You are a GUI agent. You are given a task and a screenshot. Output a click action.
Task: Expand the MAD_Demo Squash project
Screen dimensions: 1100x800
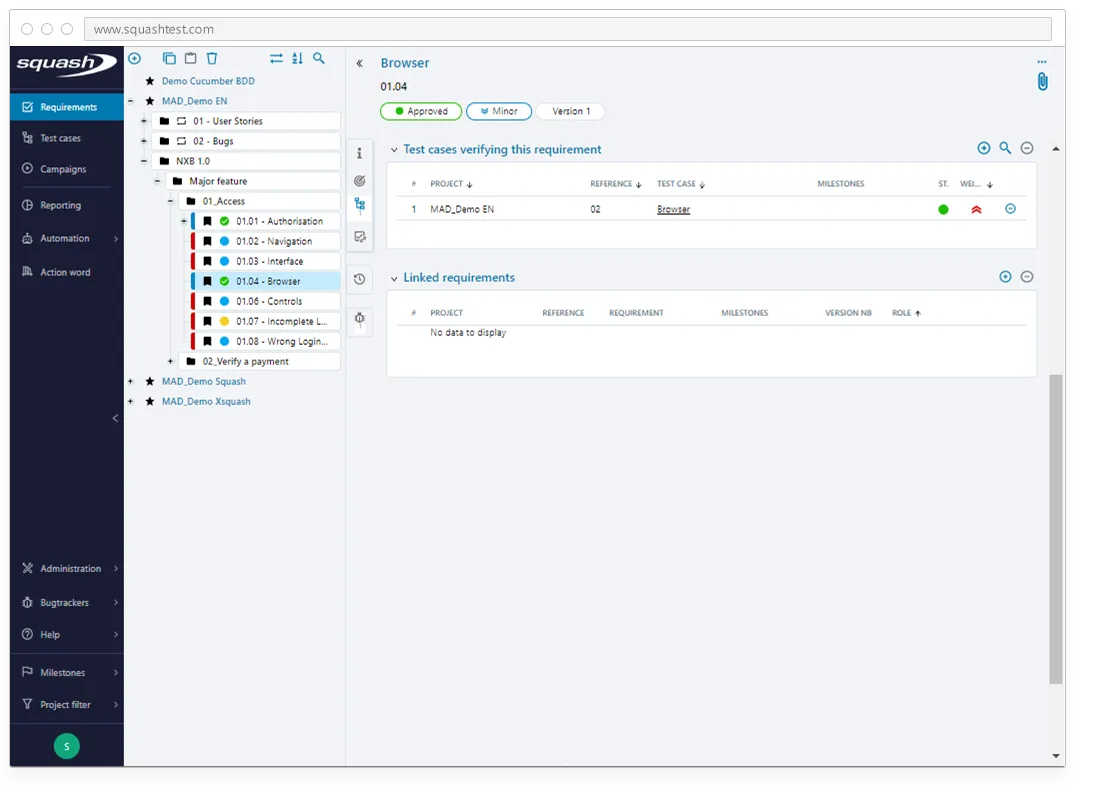tap(130, 381)
